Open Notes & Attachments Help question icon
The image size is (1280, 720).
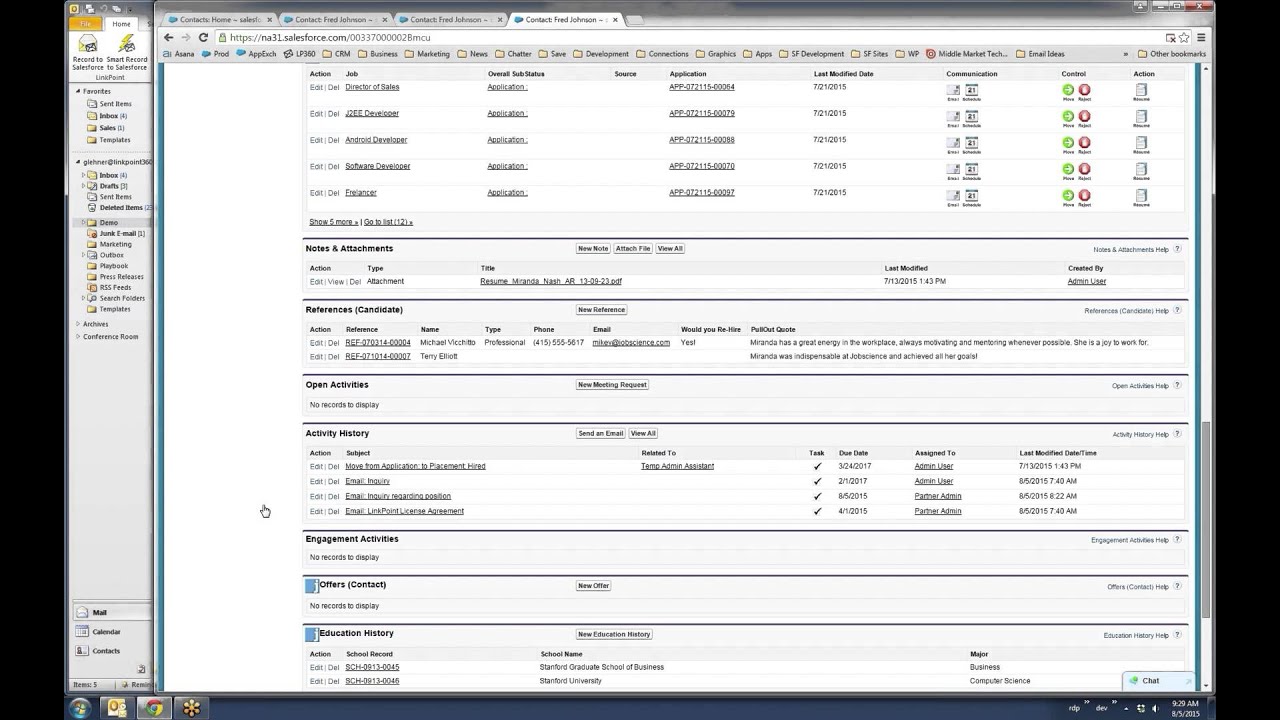pyautogui.click(x=1177, y=249)
